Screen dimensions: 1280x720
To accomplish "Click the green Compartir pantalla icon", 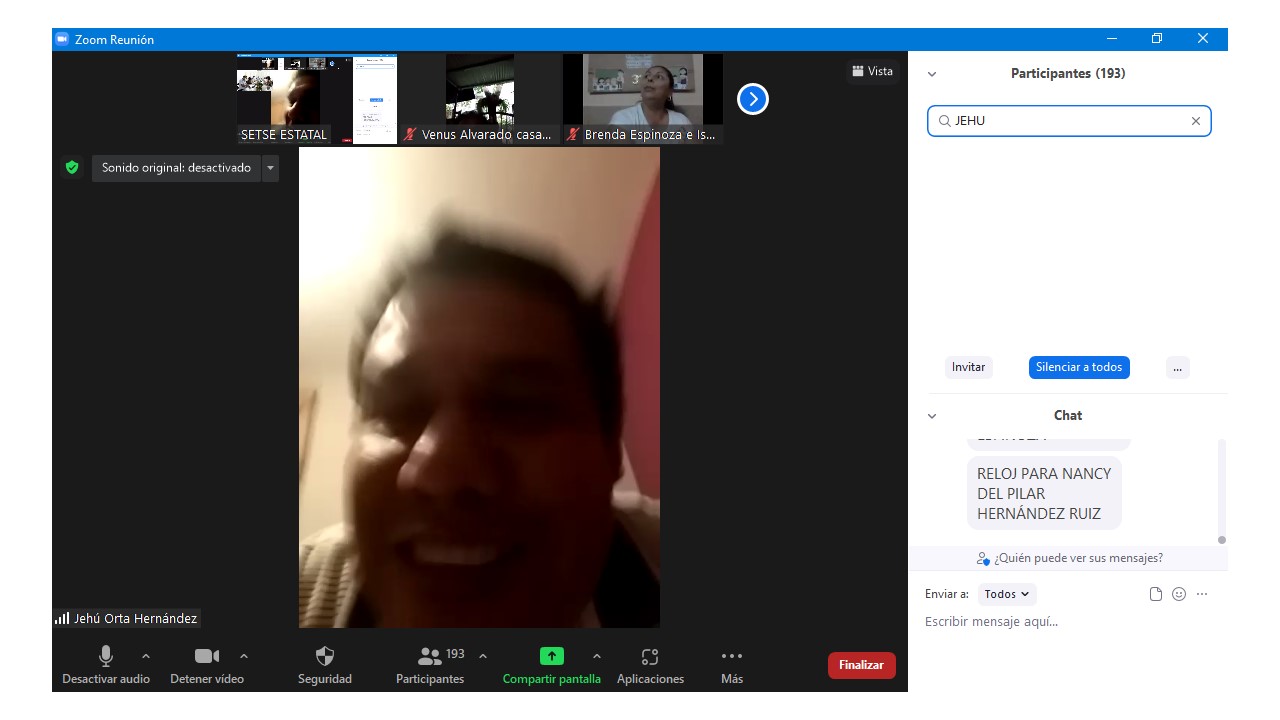I will (552, 656).
